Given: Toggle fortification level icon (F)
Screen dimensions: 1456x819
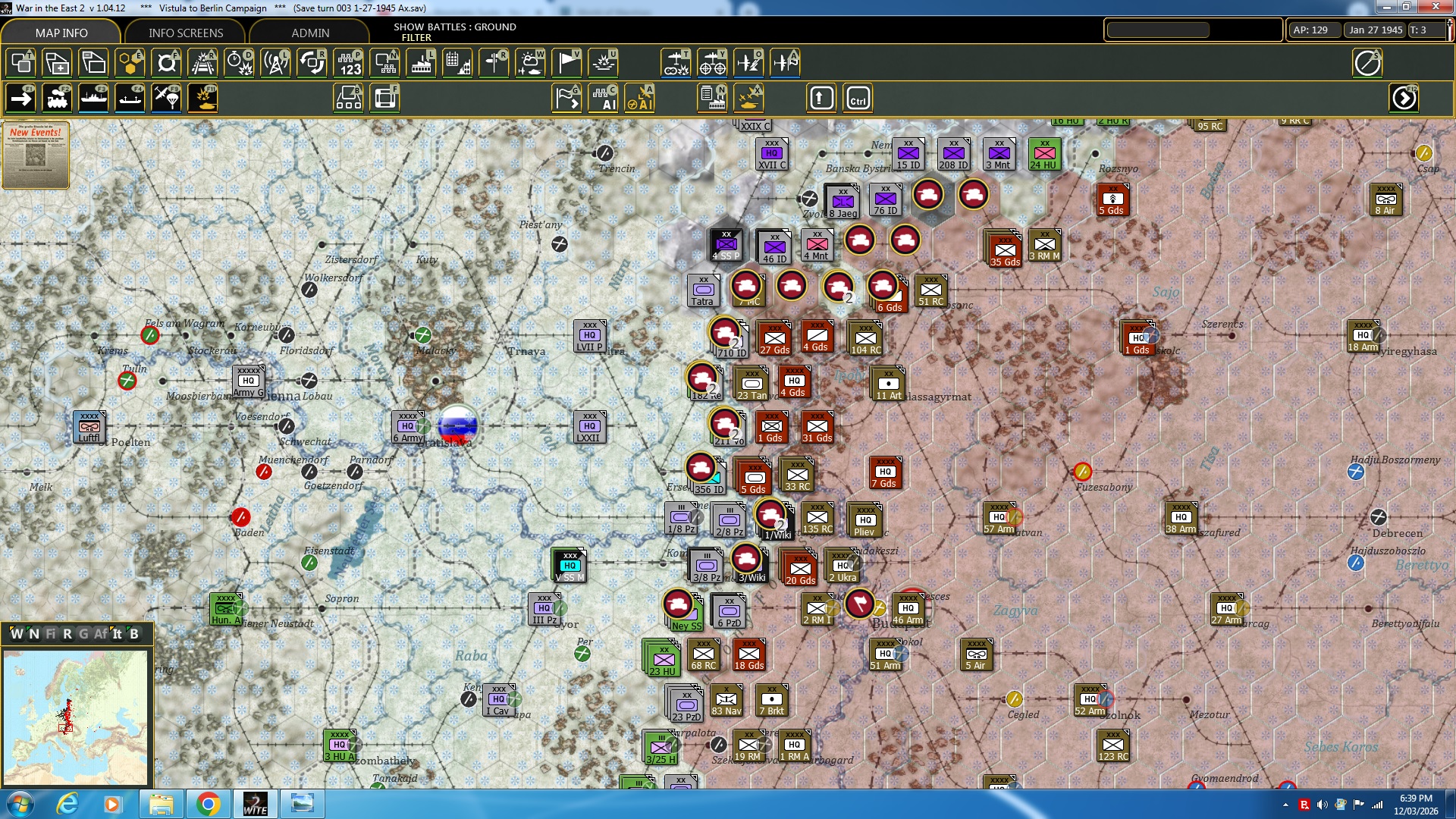Looking at the screenshot, I should (x=167, y=63).
